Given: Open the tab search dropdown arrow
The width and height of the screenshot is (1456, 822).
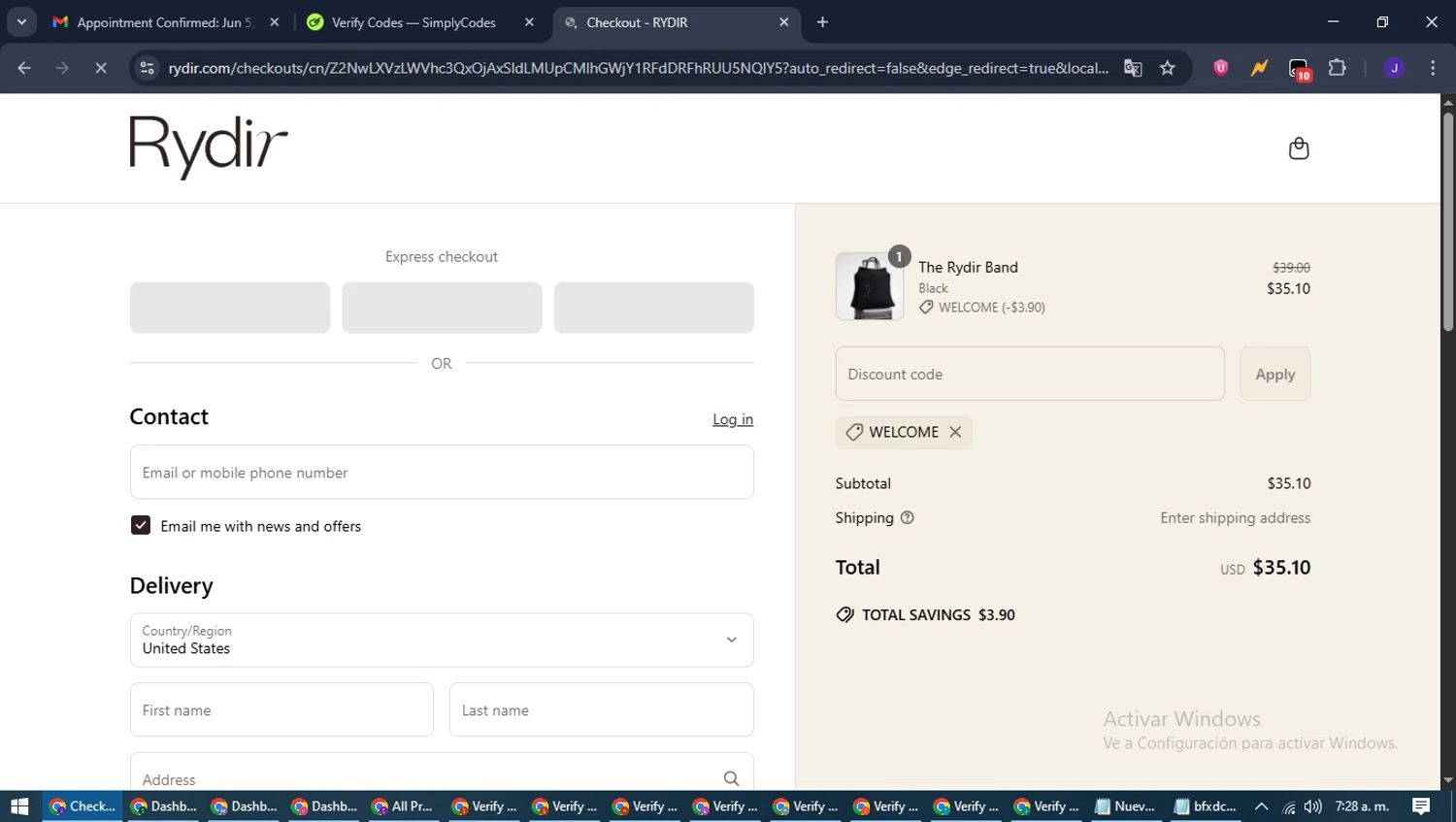Looking at the screenshot, I should pyautogui.click(x=21, y=22).
